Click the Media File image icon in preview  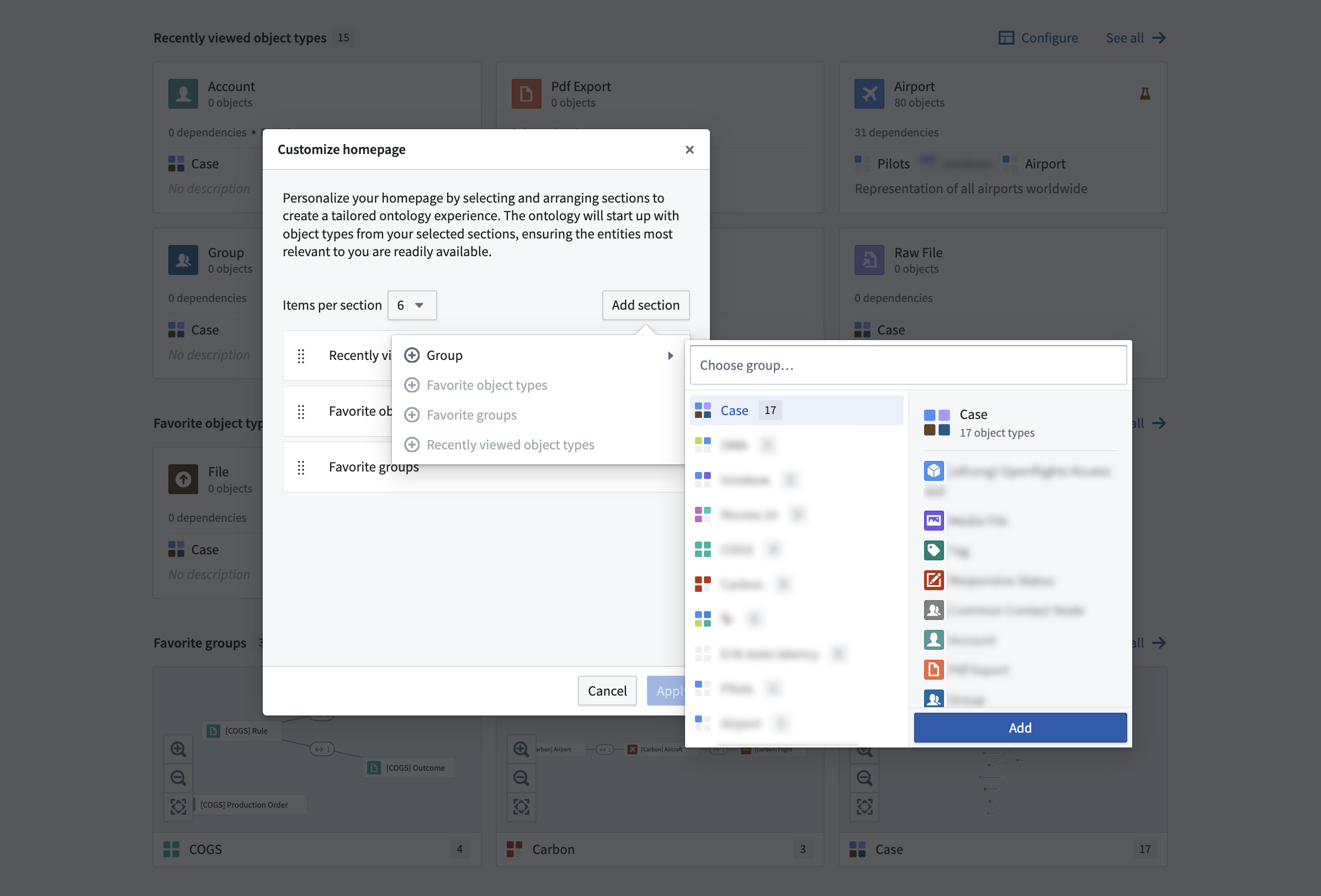(934, 520)
